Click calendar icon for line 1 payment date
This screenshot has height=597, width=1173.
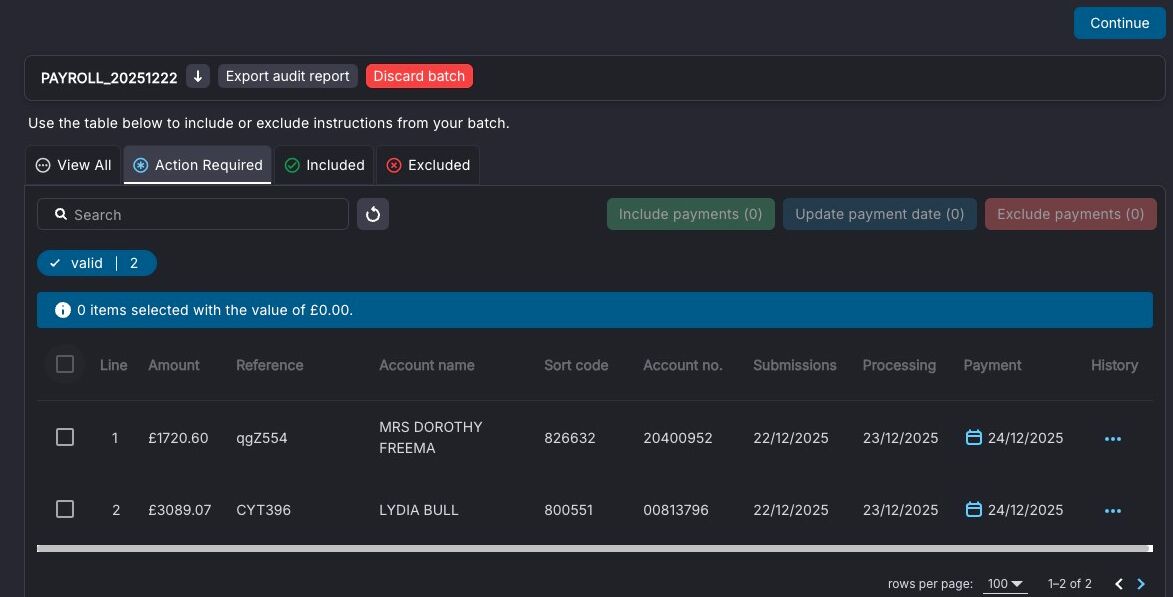tap(973, 438)
